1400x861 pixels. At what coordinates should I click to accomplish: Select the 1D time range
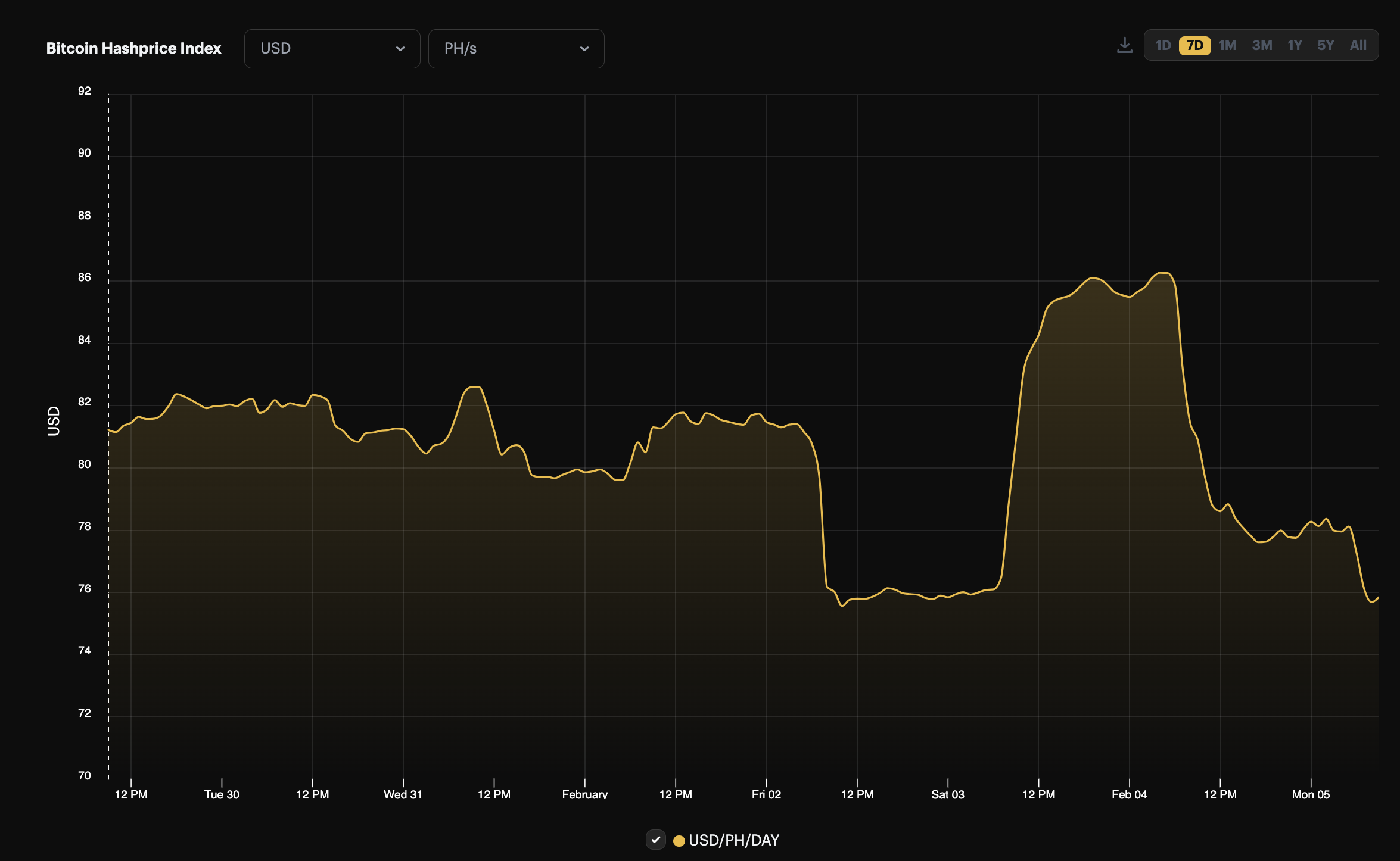click(1163, 45)
